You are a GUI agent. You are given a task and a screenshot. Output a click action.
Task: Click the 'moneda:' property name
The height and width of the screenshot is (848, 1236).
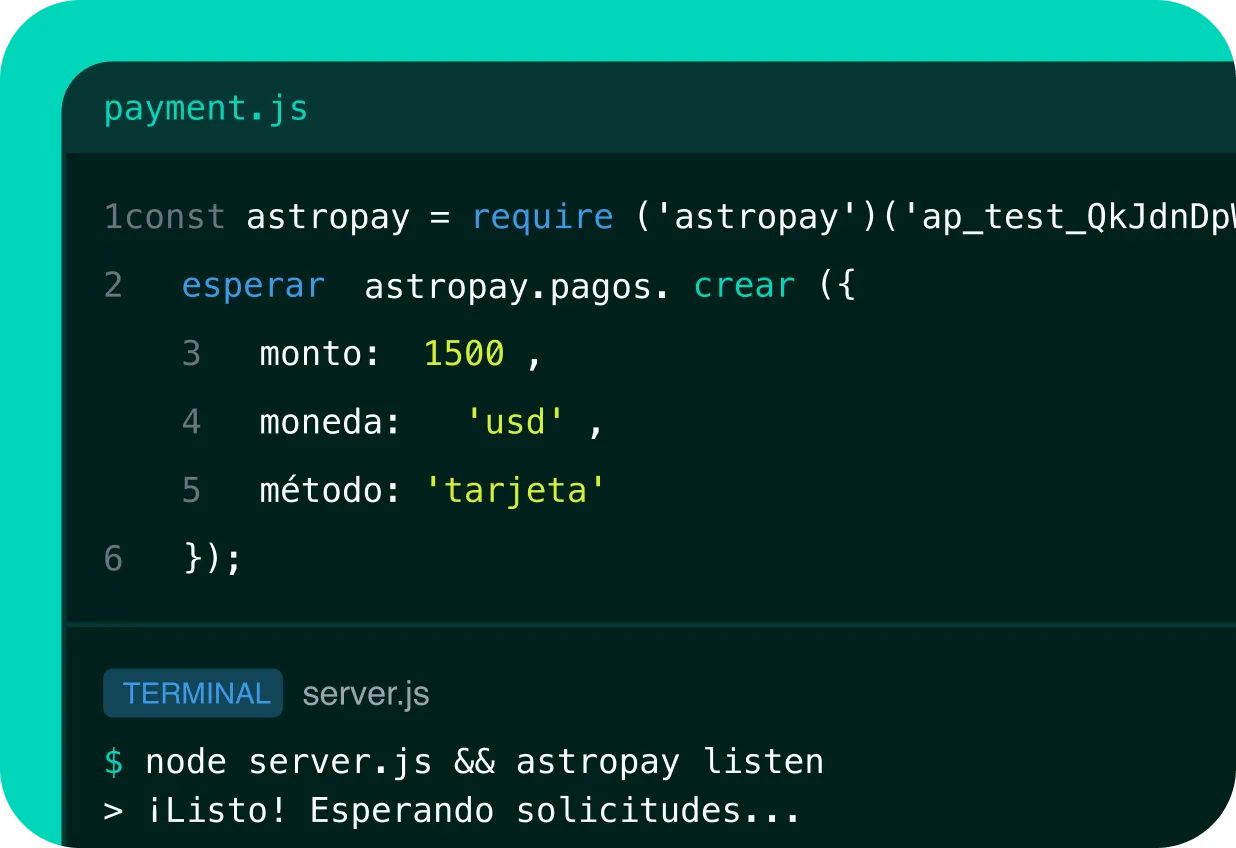(330, 422)
